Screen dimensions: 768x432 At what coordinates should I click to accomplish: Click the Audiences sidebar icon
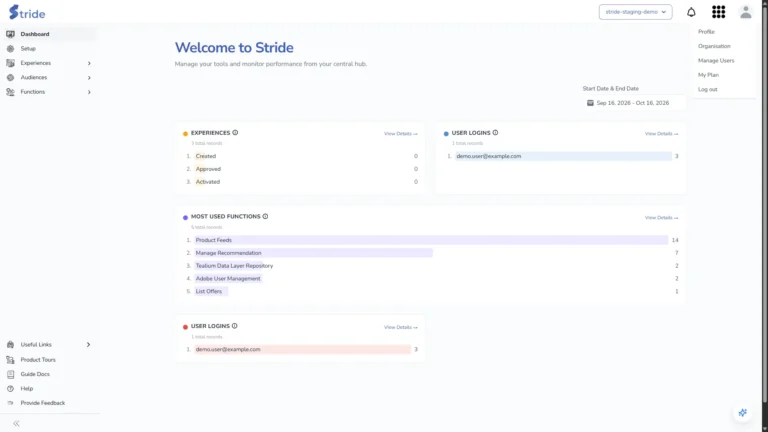pyautogui.click(x=10, y=77)
